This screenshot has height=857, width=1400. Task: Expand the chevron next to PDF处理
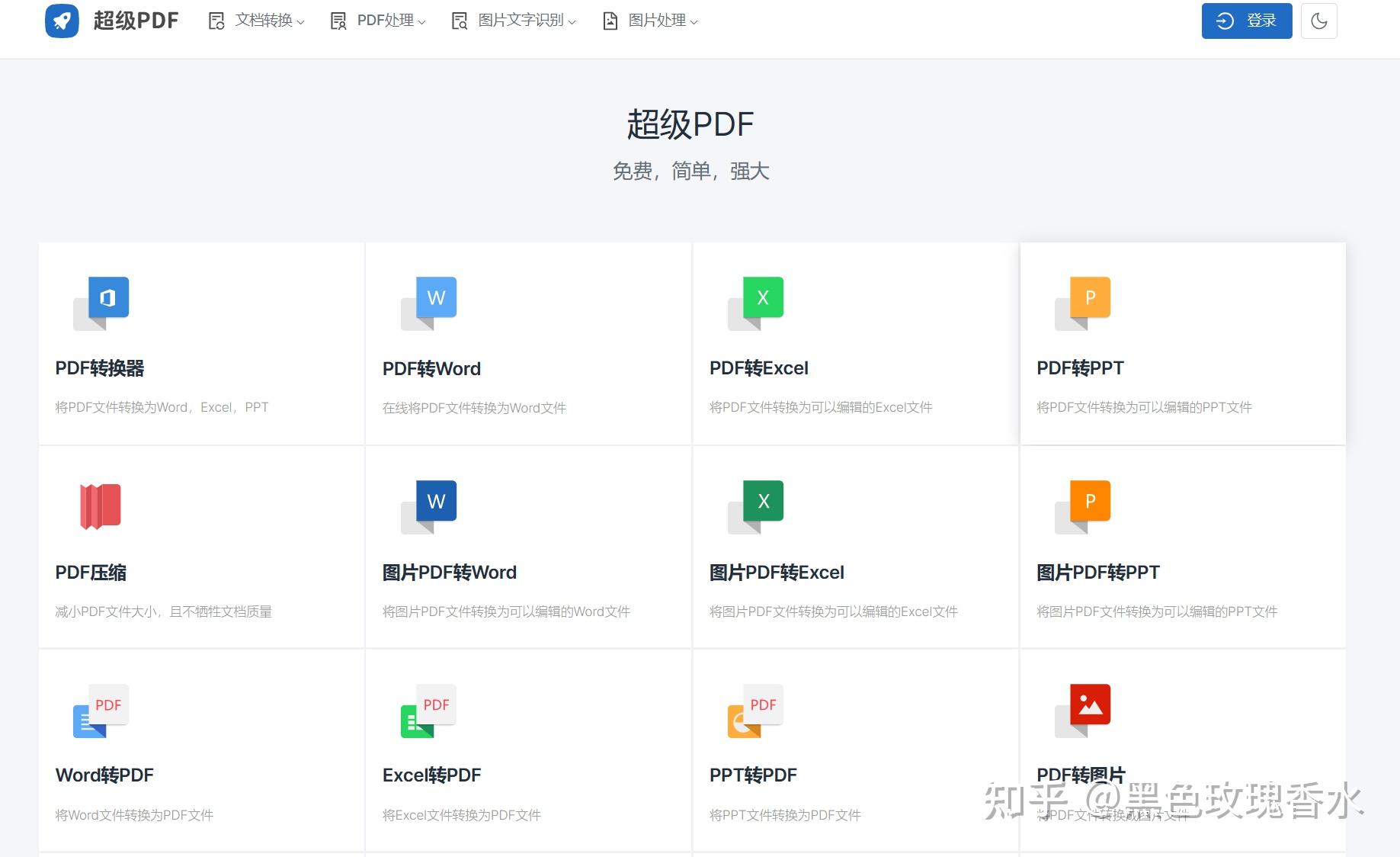point(421,22)
